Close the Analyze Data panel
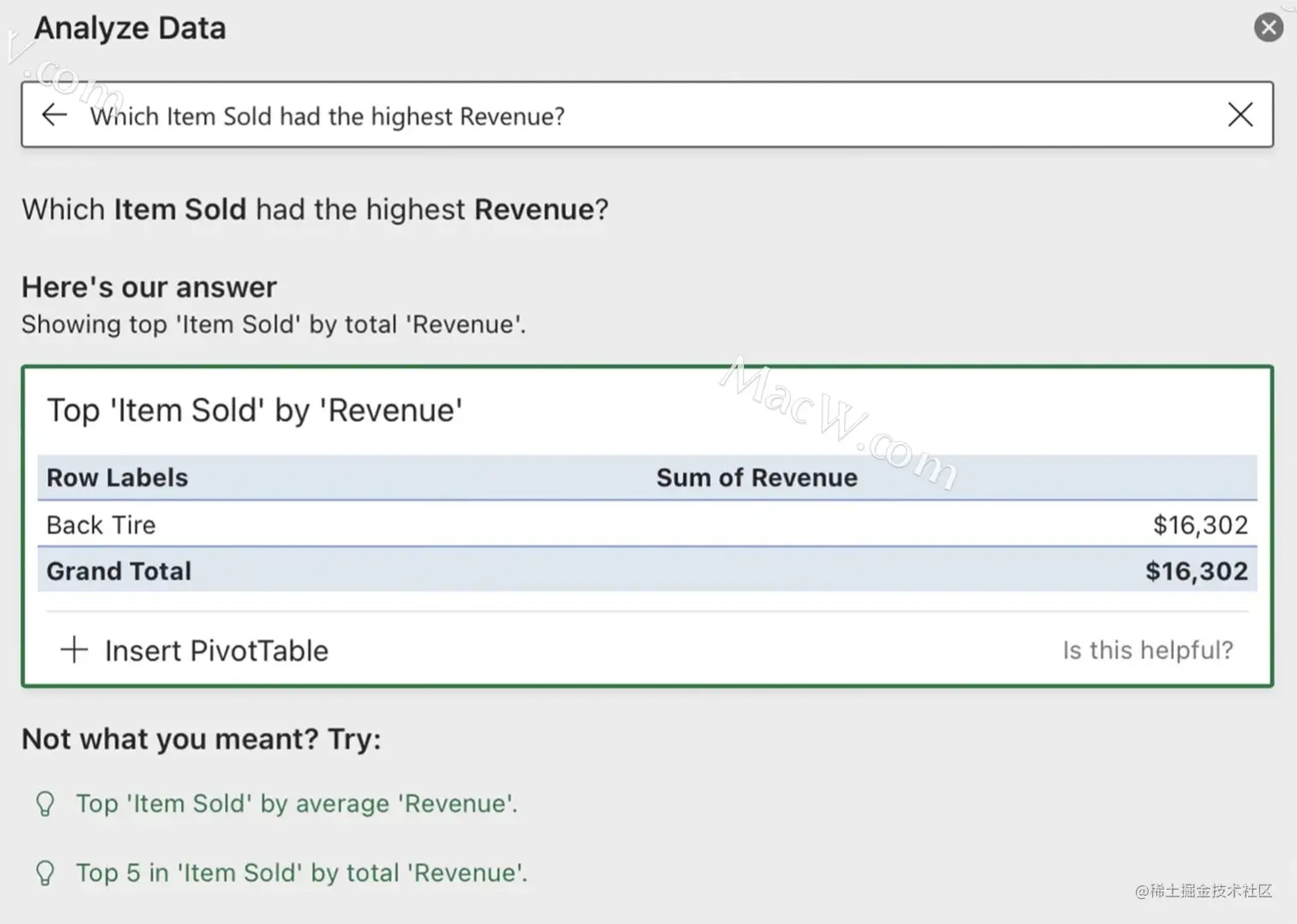Viewport: 1297px width, 924px height. tap(1268, 27)
